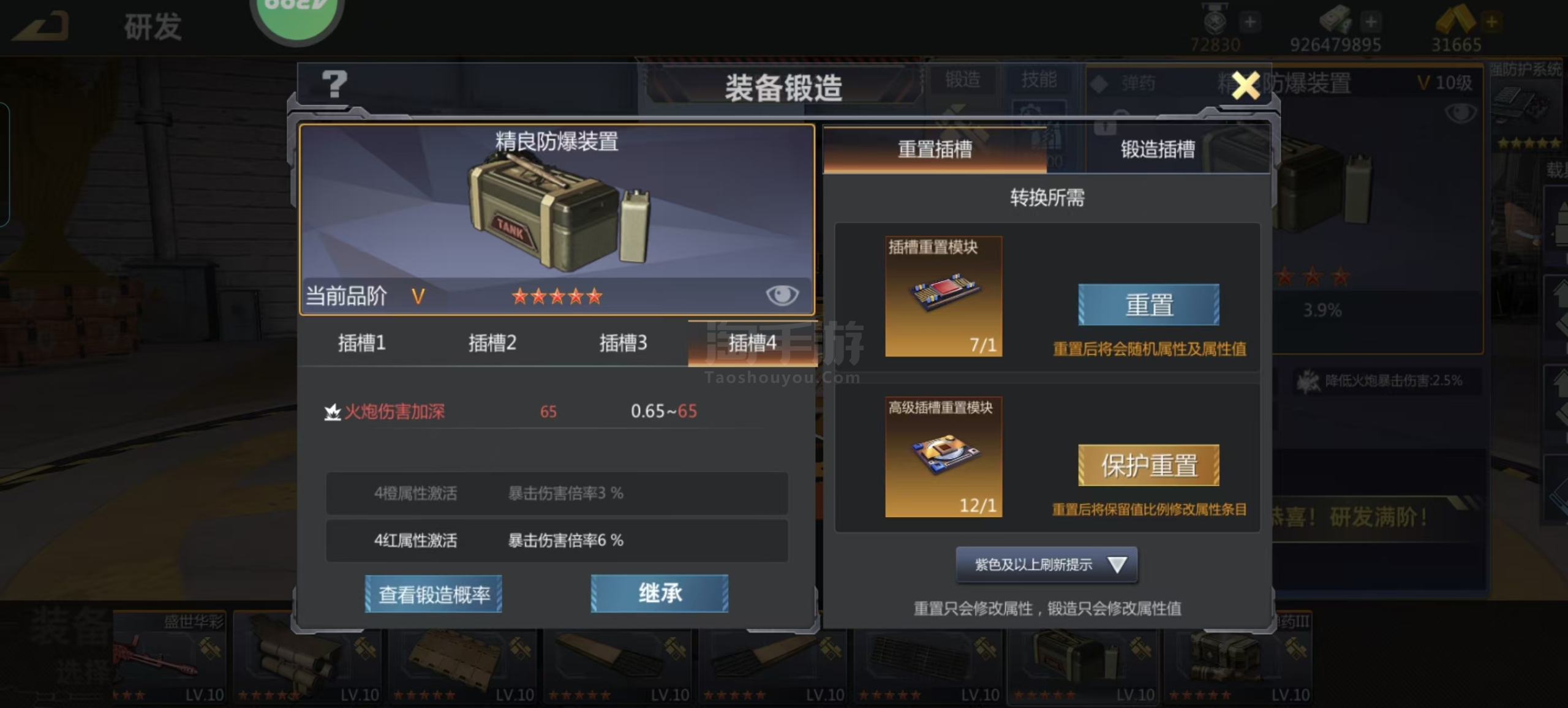
Task: Select the 插槽2 tab
Action: [492, 342]
